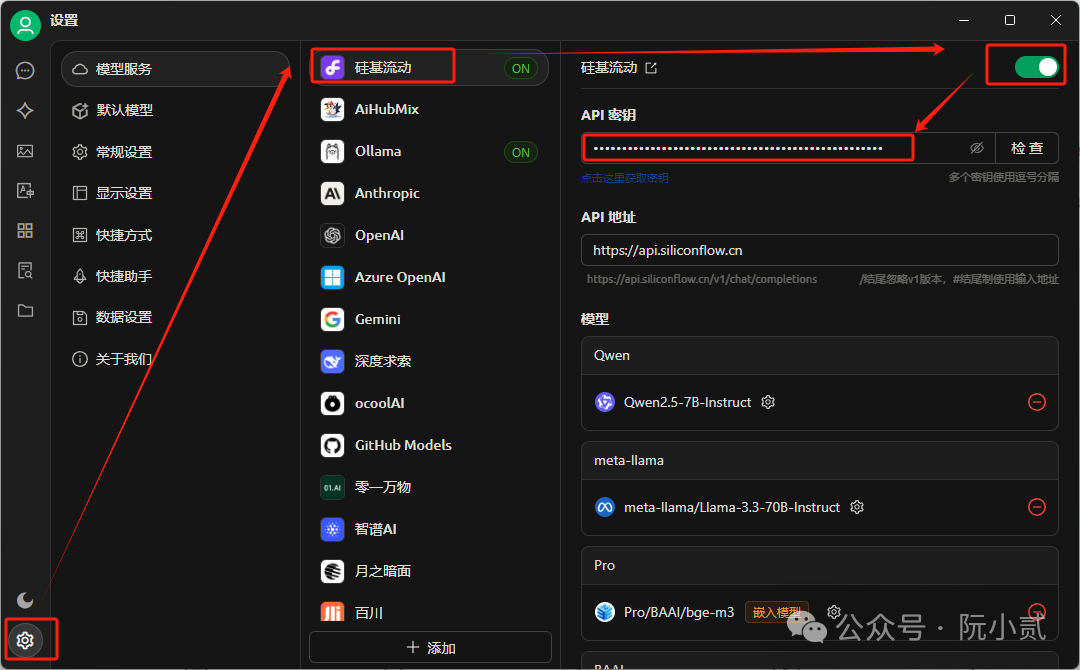
Task: Select the OpenAI provider
Action: click(x=428, y=235)
